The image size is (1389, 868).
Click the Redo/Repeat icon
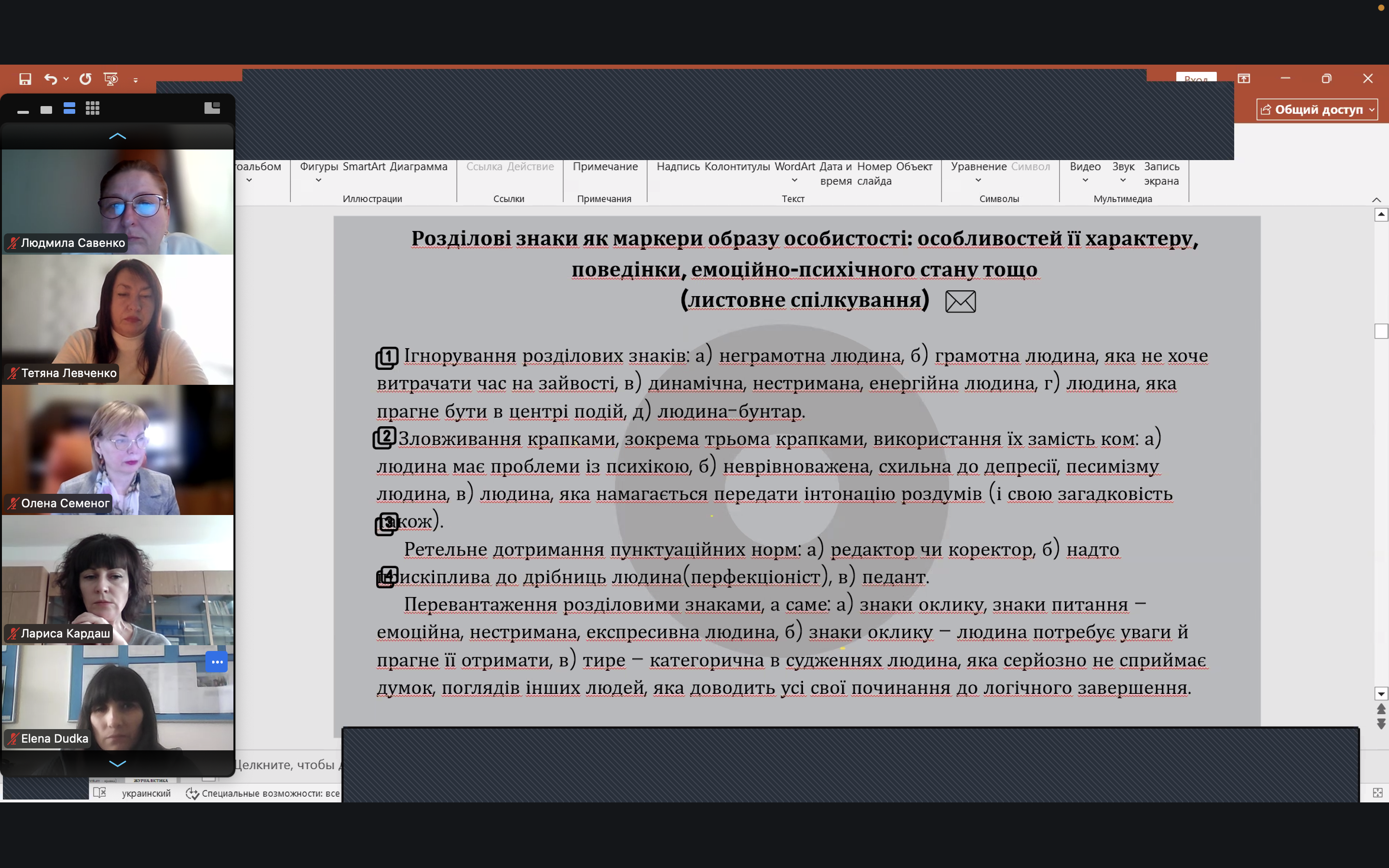85,79
